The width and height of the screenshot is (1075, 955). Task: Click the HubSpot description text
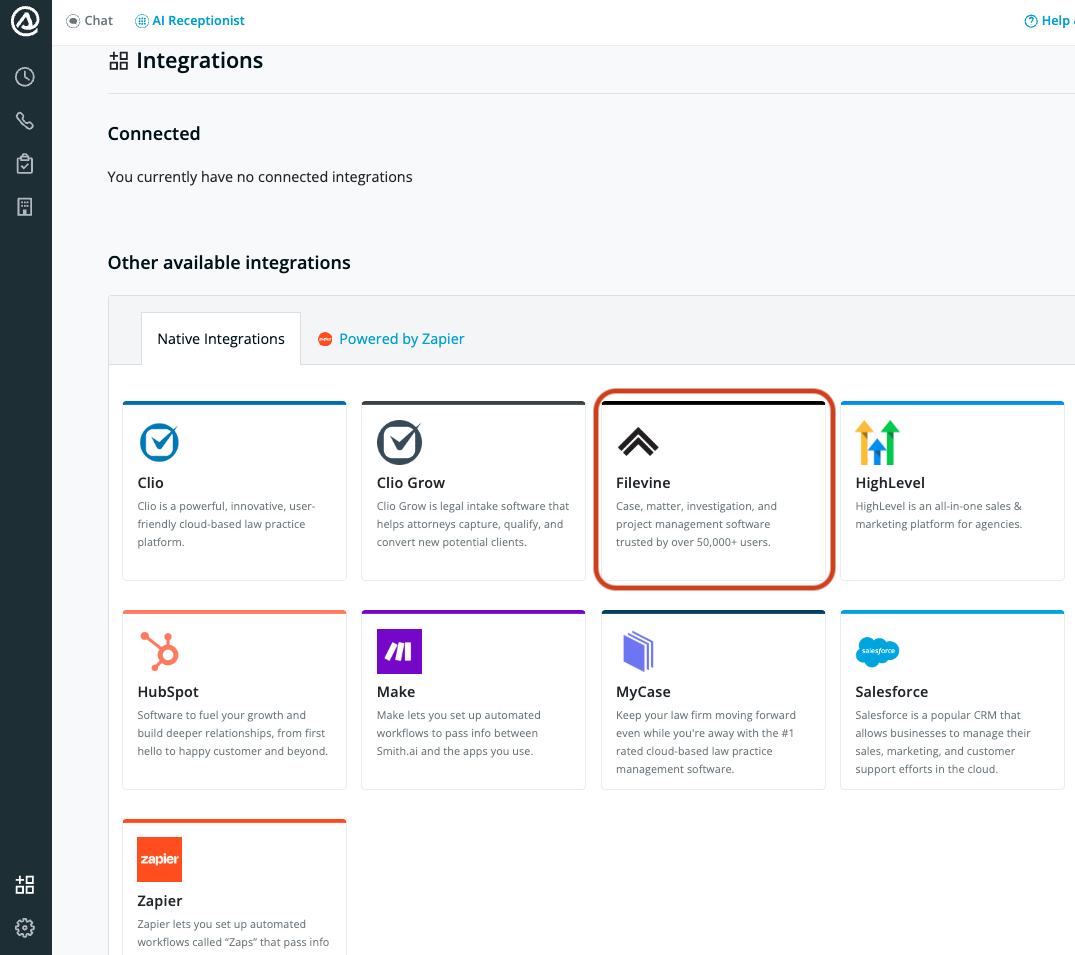click(x=232, y=733)
